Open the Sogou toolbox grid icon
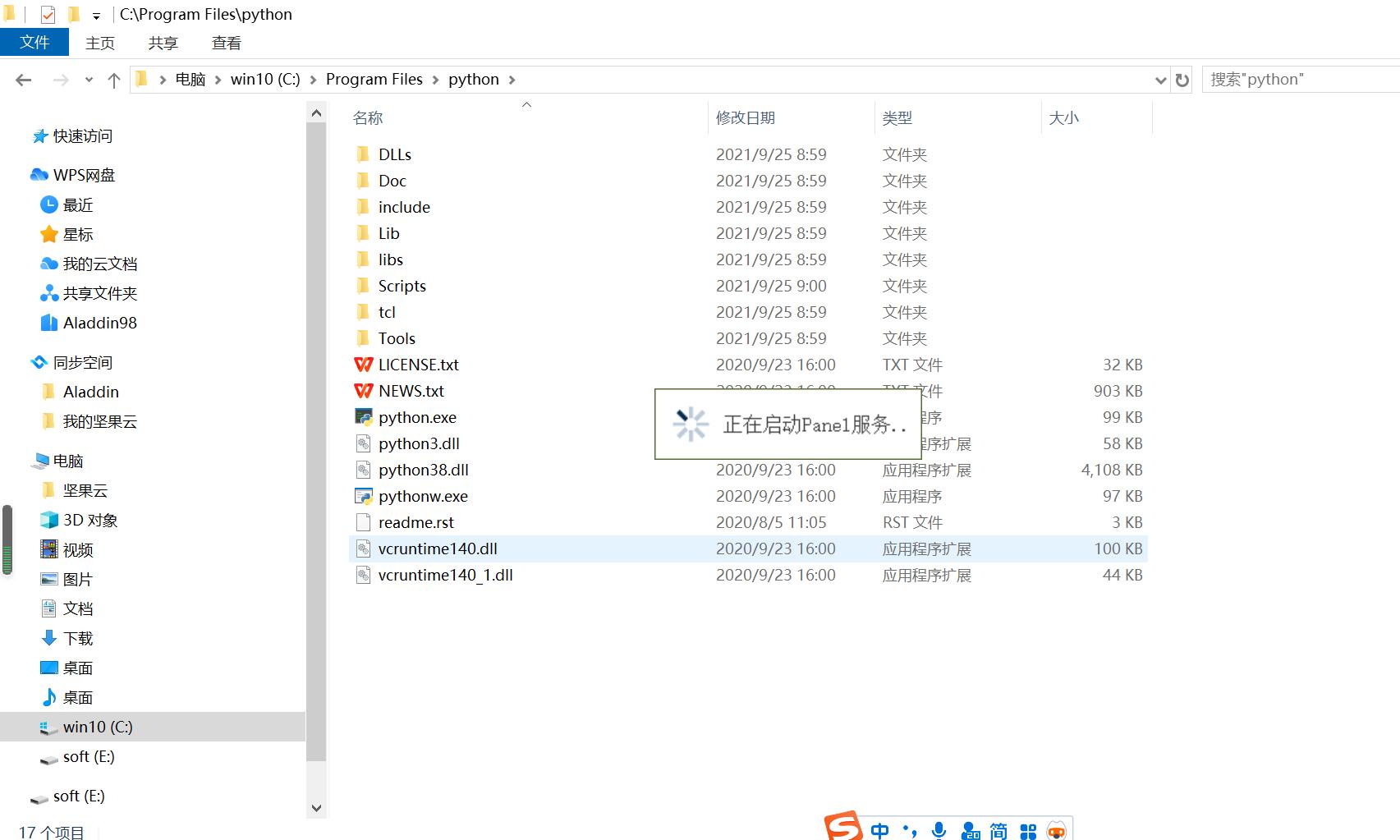 (1027, 832)
